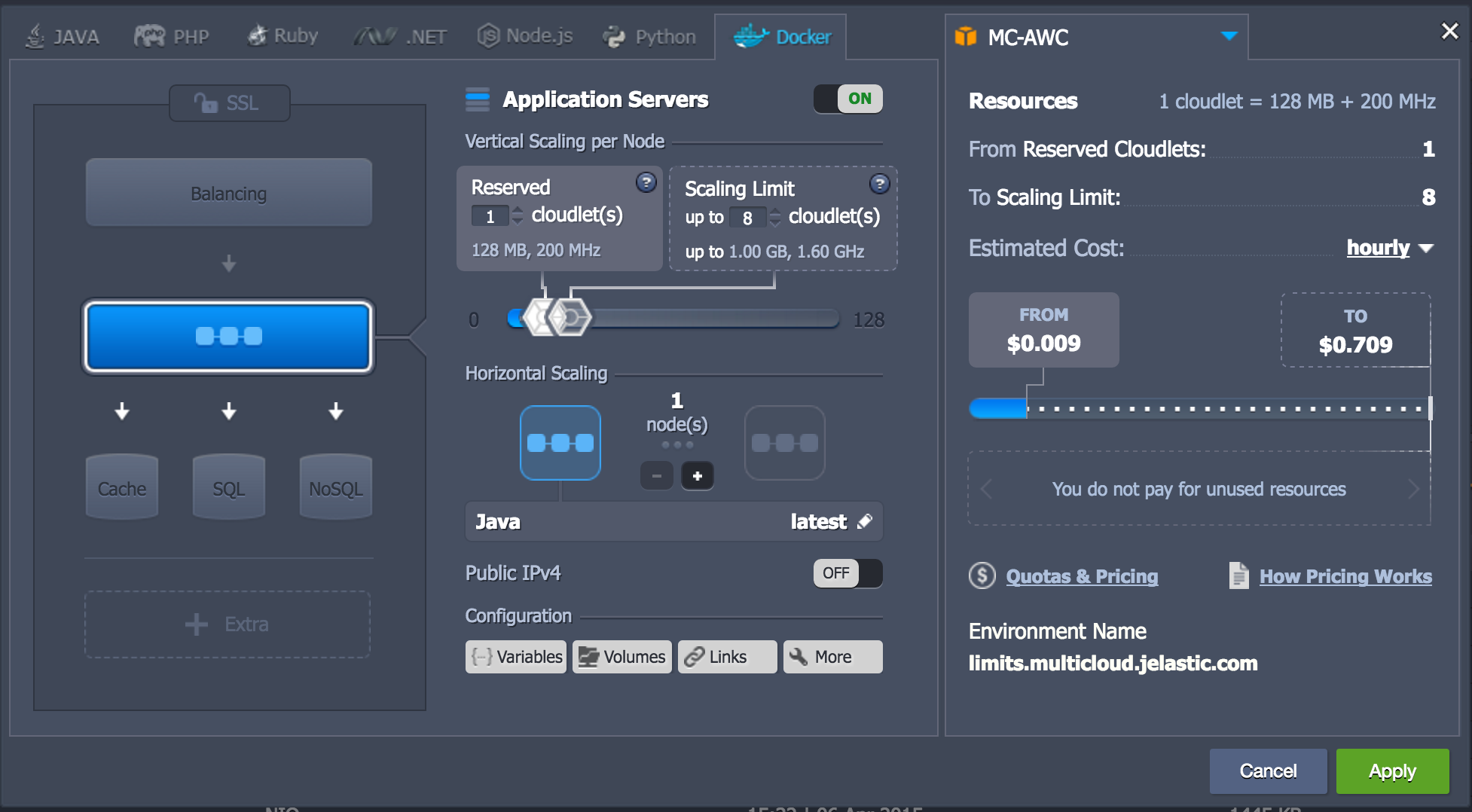
Task: Add a NoSQL database node
Action: point(335,488)
